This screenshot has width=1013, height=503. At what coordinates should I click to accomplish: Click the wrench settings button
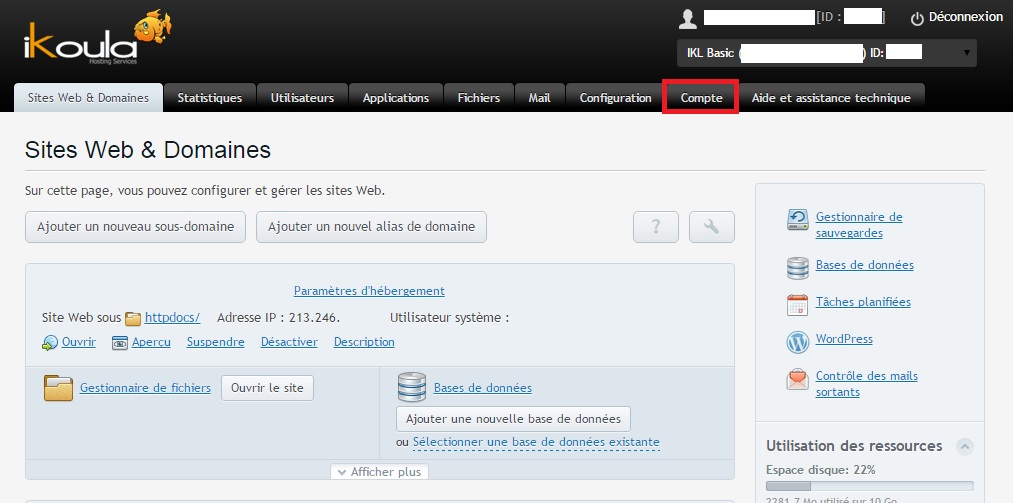click(x=712, y=227)
